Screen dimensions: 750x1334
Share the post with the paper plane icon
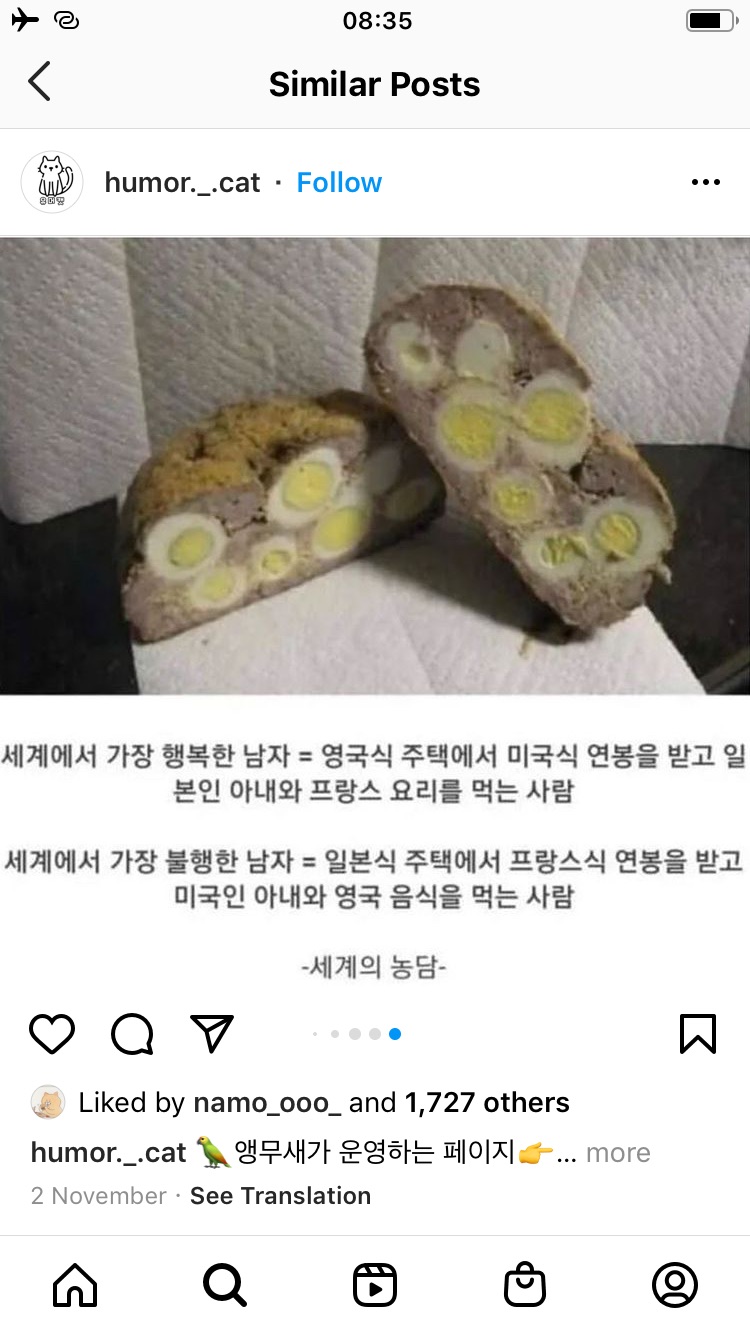pos(212,1034)
